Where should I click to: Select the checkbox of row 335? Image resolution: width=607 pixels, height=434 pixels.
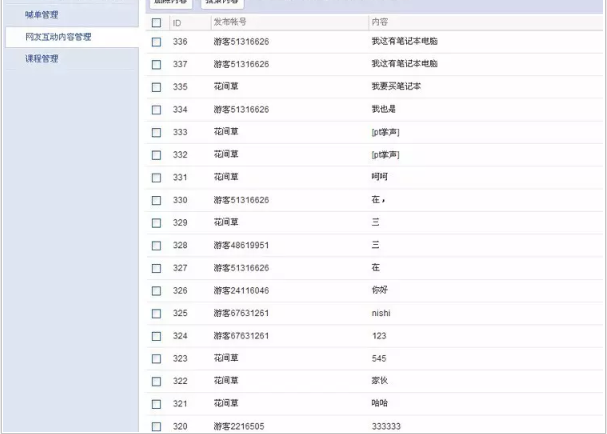click(156, 87)
